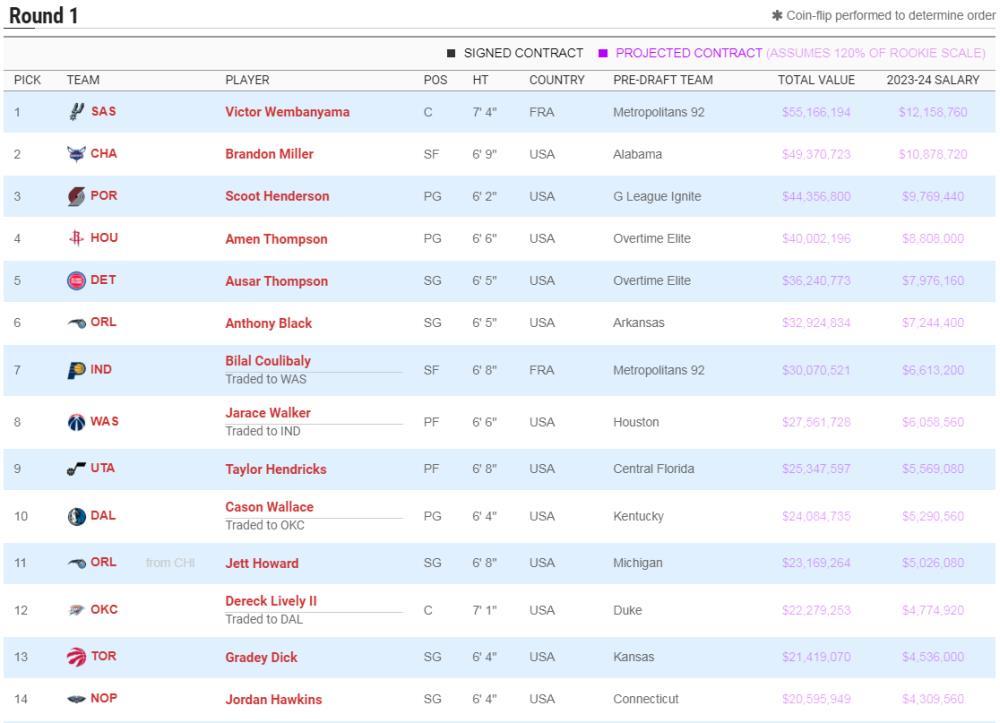Screen dimensions: 1000x723
Task: Click the Detroit Pistons logo icon
Action: coord(76,281)
